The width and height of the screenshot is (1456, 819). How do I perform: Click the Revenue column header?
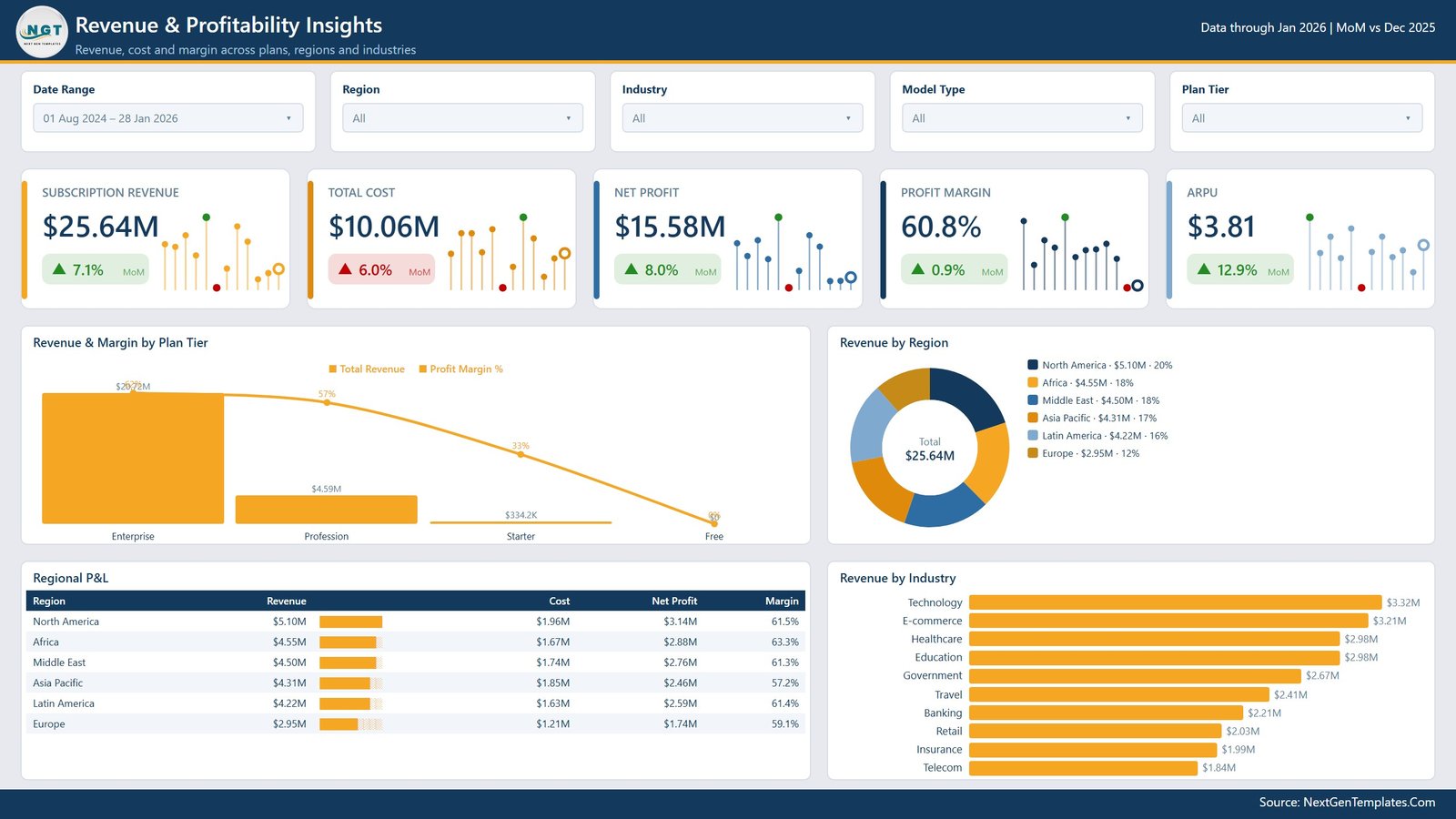coord(287,601)
